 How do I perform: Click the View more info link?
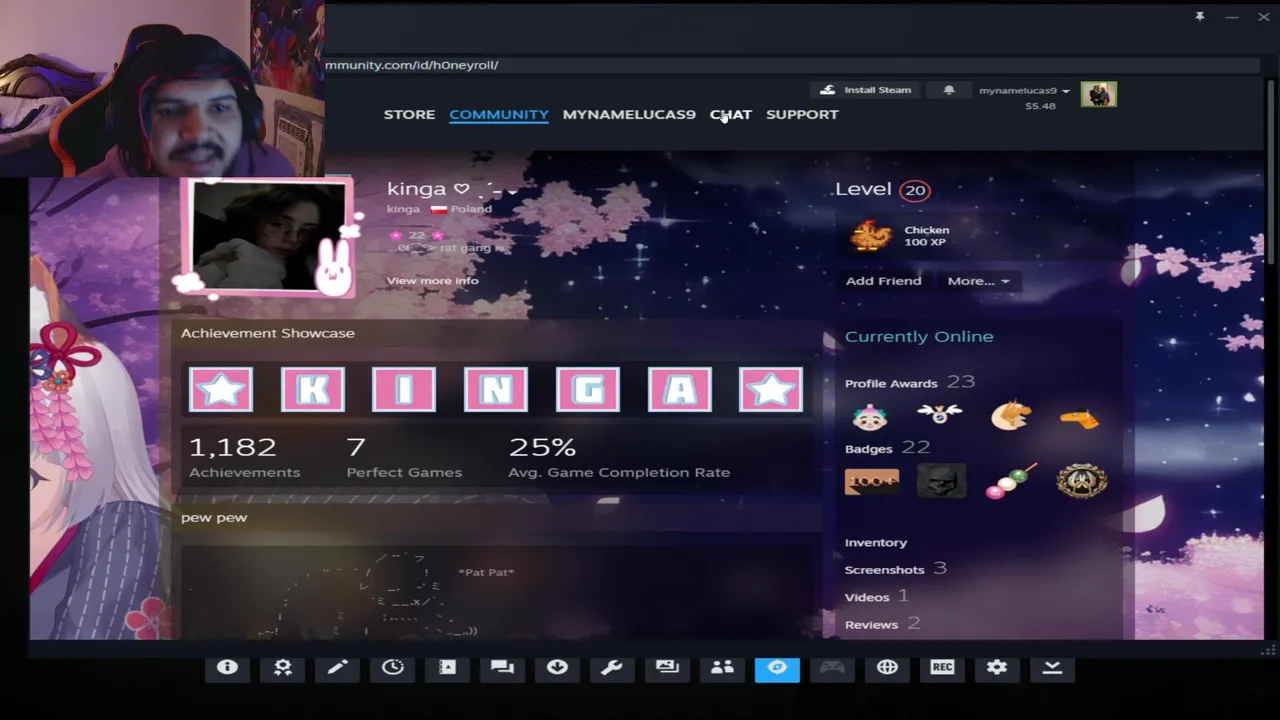tap(432, 280)
